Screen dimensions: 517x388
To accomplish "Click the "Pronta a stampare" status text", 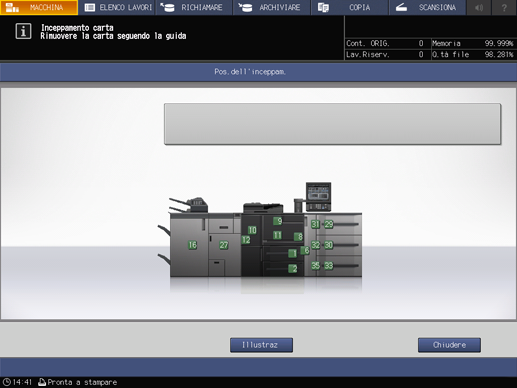I will pyautogui.click(x=82, y=382).
